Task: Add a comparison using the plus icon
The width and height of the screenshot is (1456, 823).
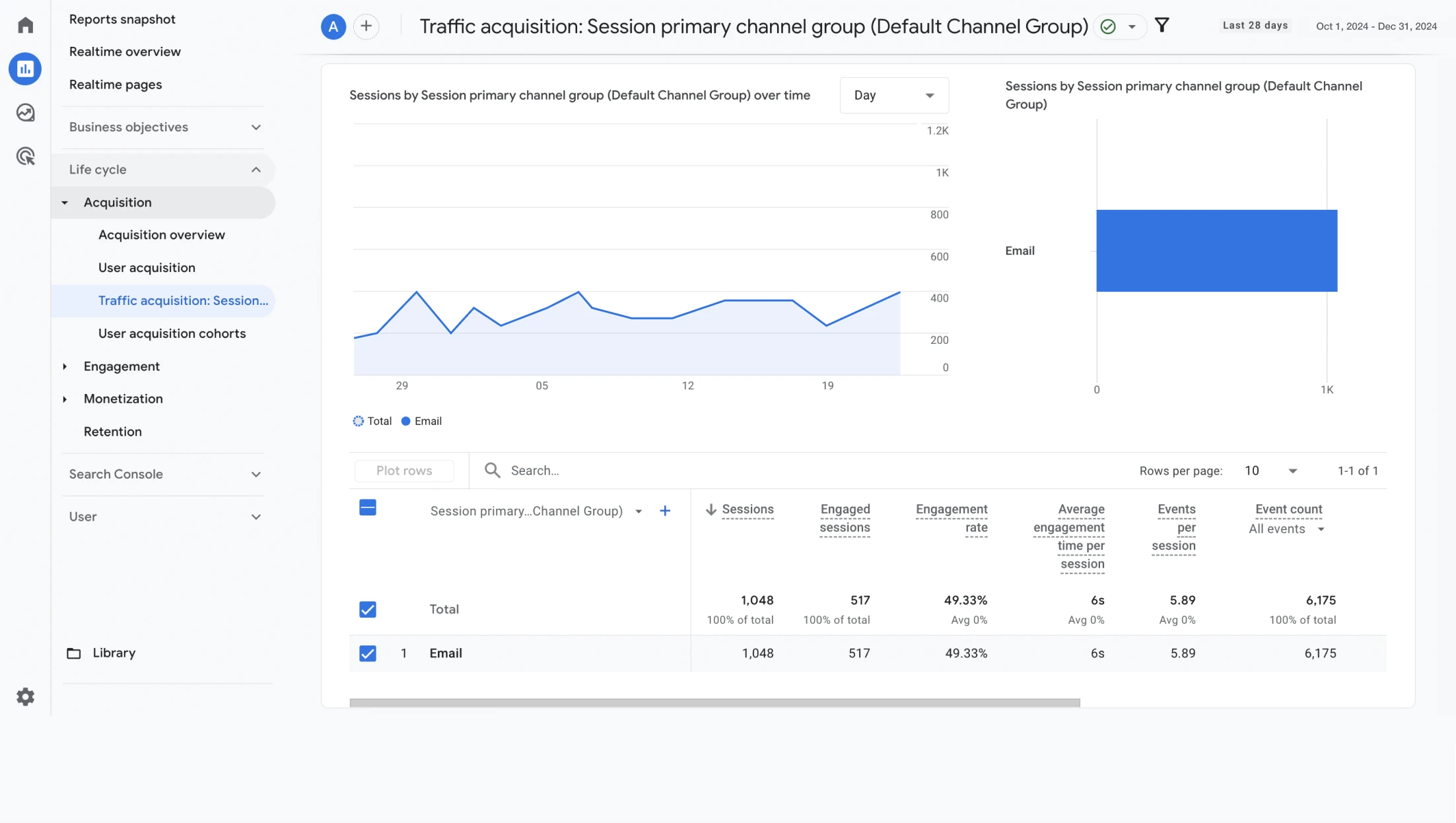Action: [366, 26]
